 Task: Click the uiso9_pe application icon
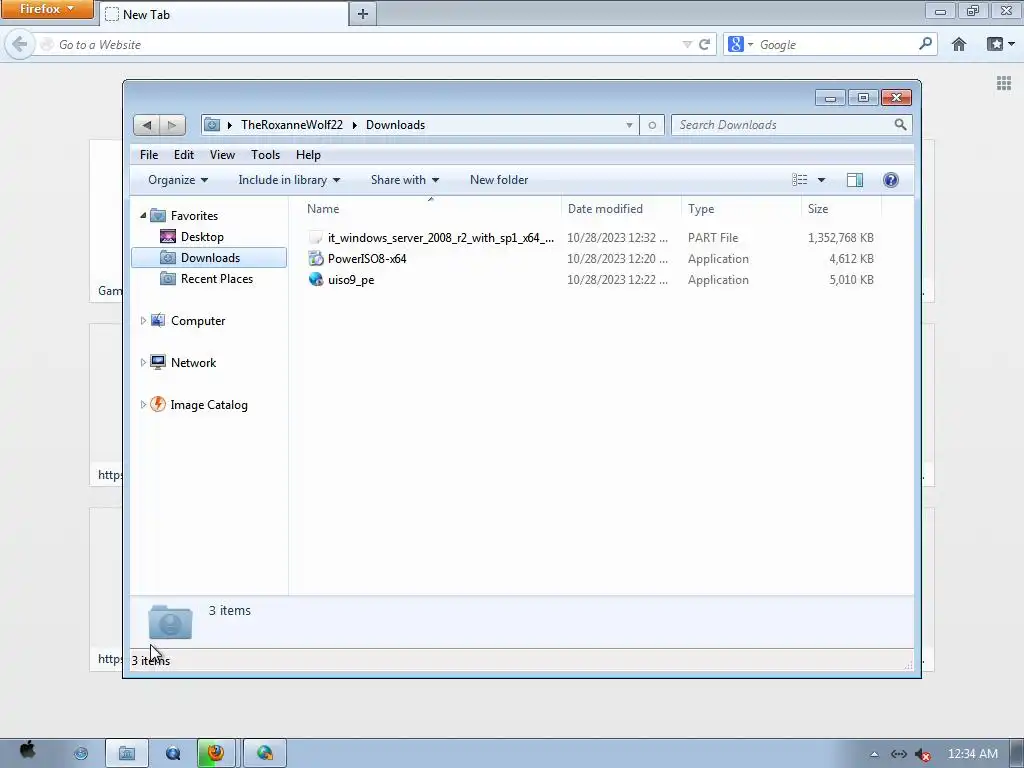coord(316,280)
